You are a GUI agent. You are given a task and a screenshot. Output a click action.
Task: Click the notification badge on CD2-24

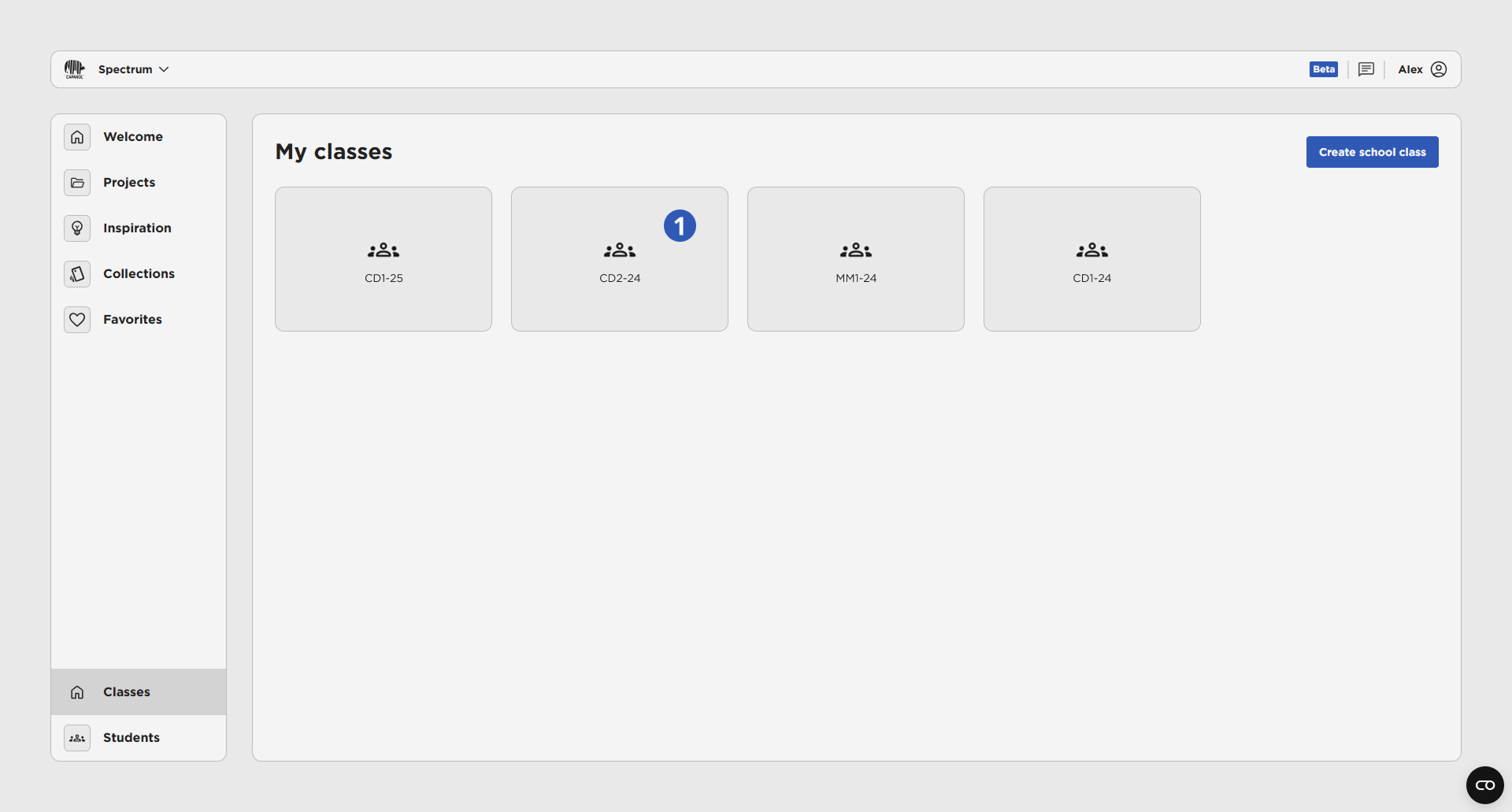pyautogui.click(x=680, y=226)
